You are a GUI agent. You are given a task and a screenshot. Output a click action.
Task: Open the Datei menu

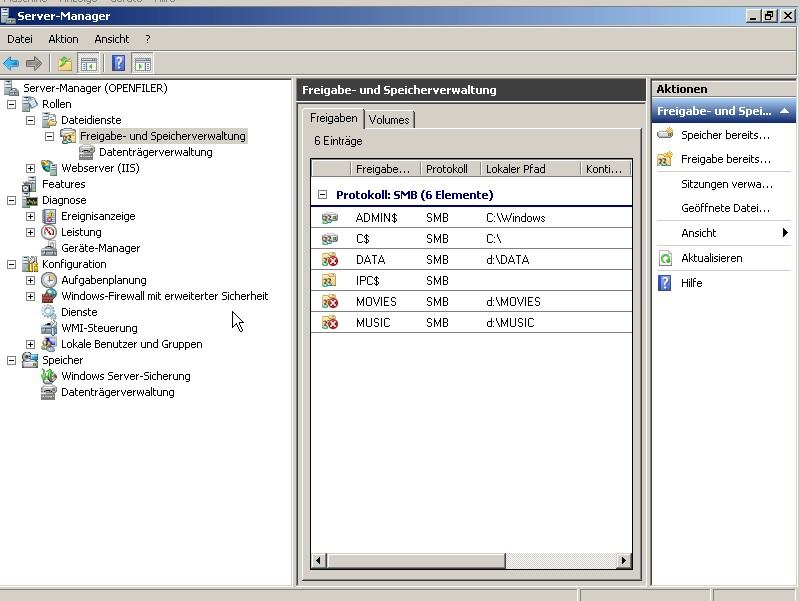pos(20,39)
